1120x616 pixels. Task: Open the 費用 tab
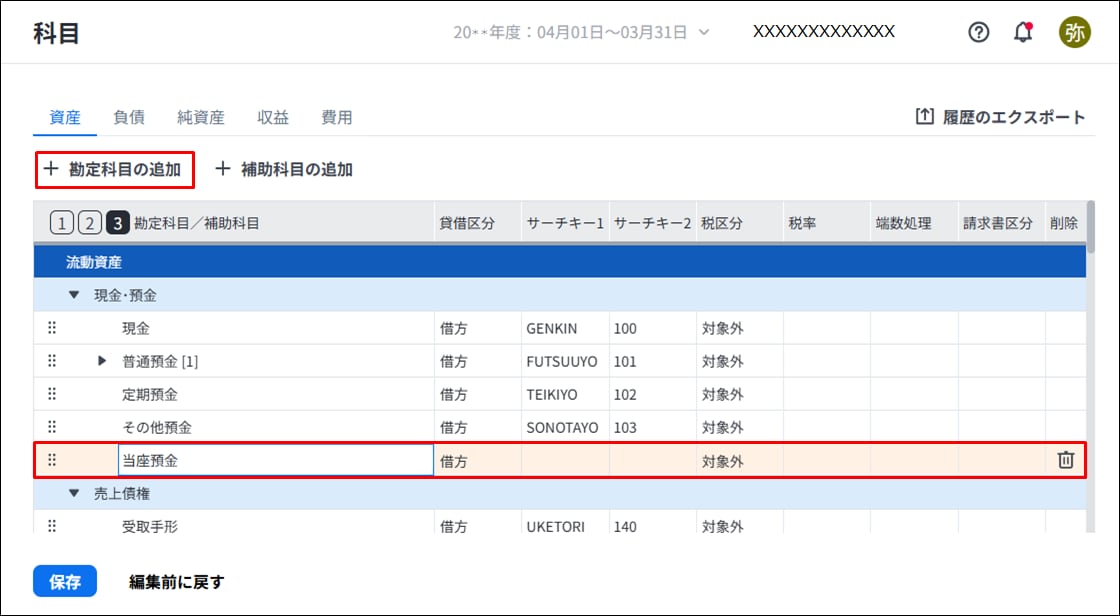point(336,117)
